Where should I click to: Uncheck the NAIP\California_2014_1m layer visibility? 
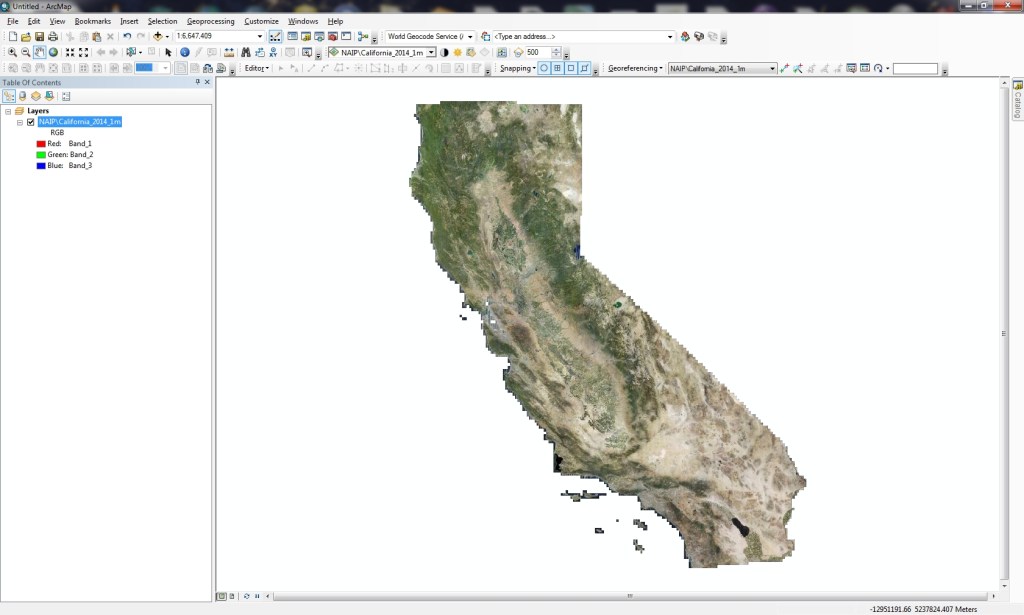[x=30, y=122]
